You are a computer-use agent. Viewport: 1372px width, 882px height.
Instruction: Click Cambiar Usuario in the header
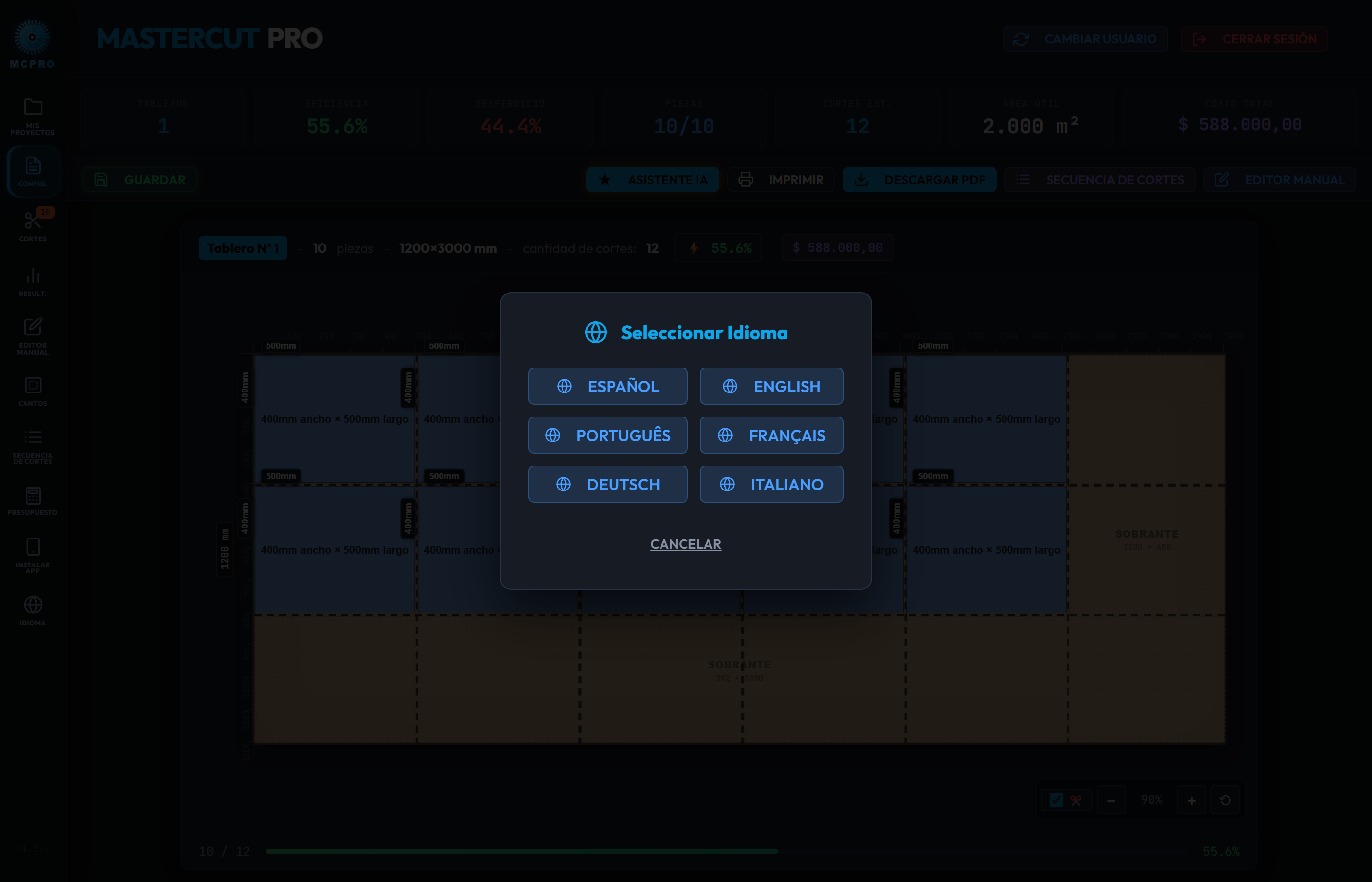point(1085,39)
